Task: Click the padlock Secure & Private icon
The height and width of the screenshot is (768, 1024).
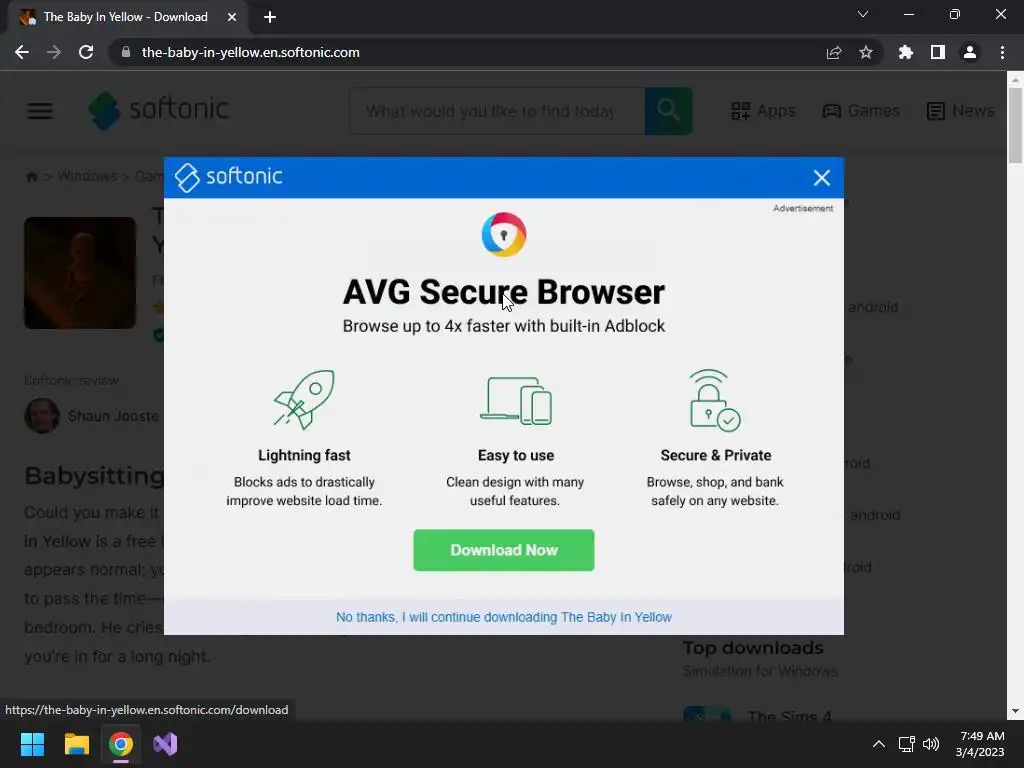Action: point(715,400)
